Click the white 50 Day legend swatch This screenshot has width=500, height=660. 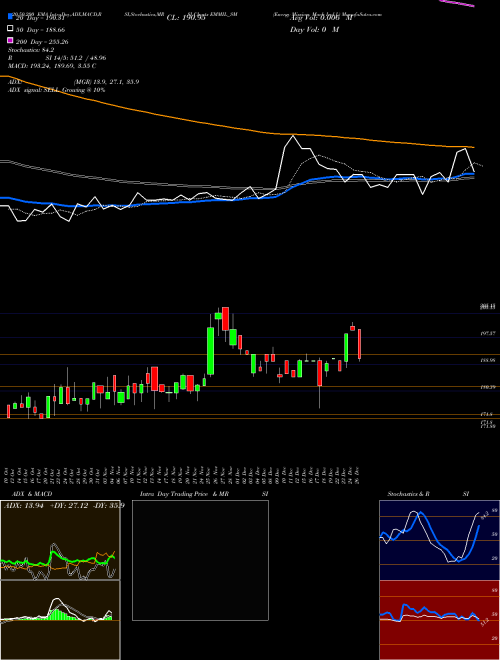(10, 29)
